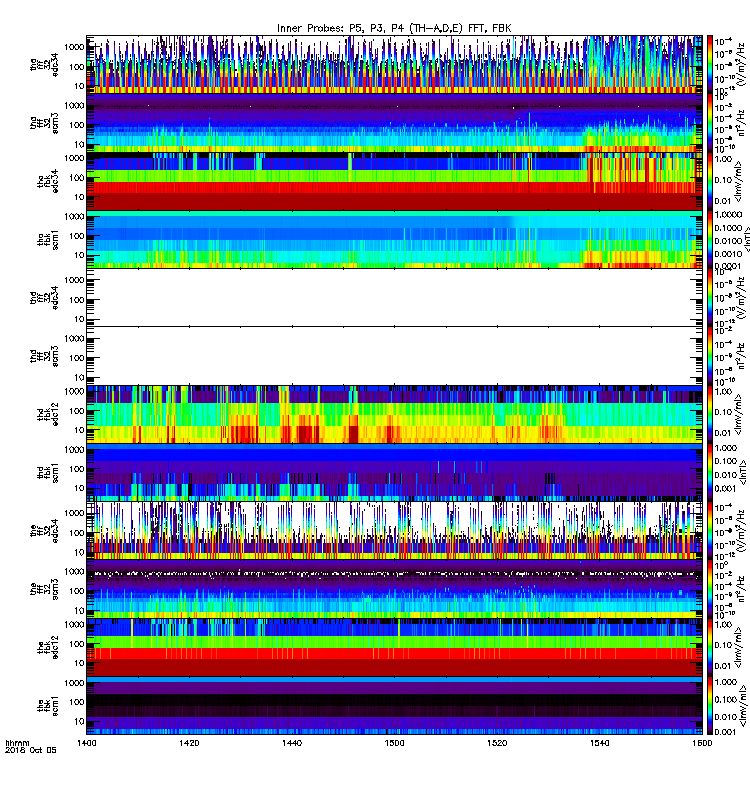Select the thd fbk scm1 panel label
750x800 pixels.
[x=48, y=472]
